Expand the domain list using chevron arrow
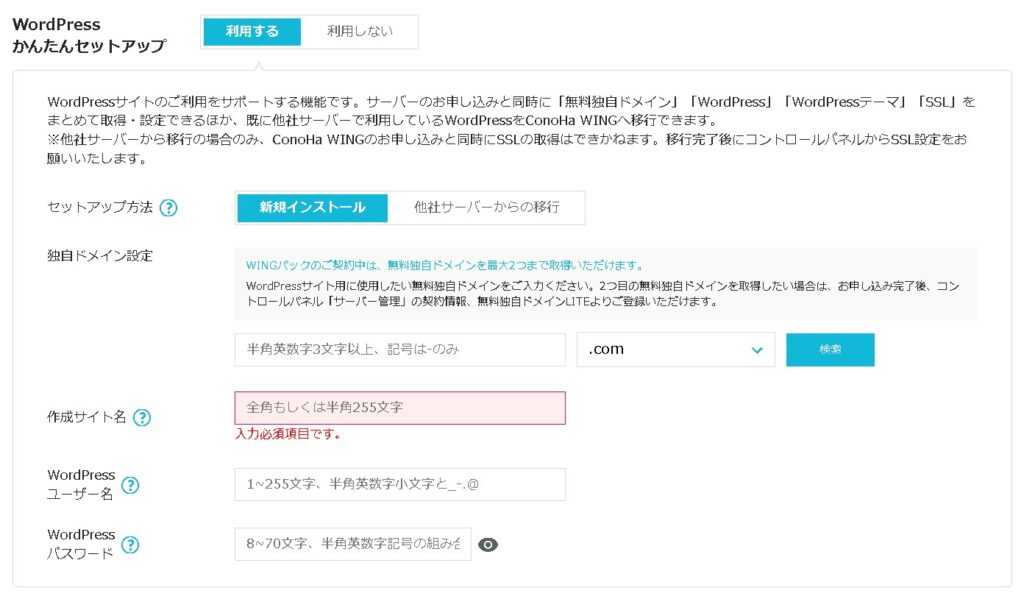The image size is (1024, 599). point(756,350)
